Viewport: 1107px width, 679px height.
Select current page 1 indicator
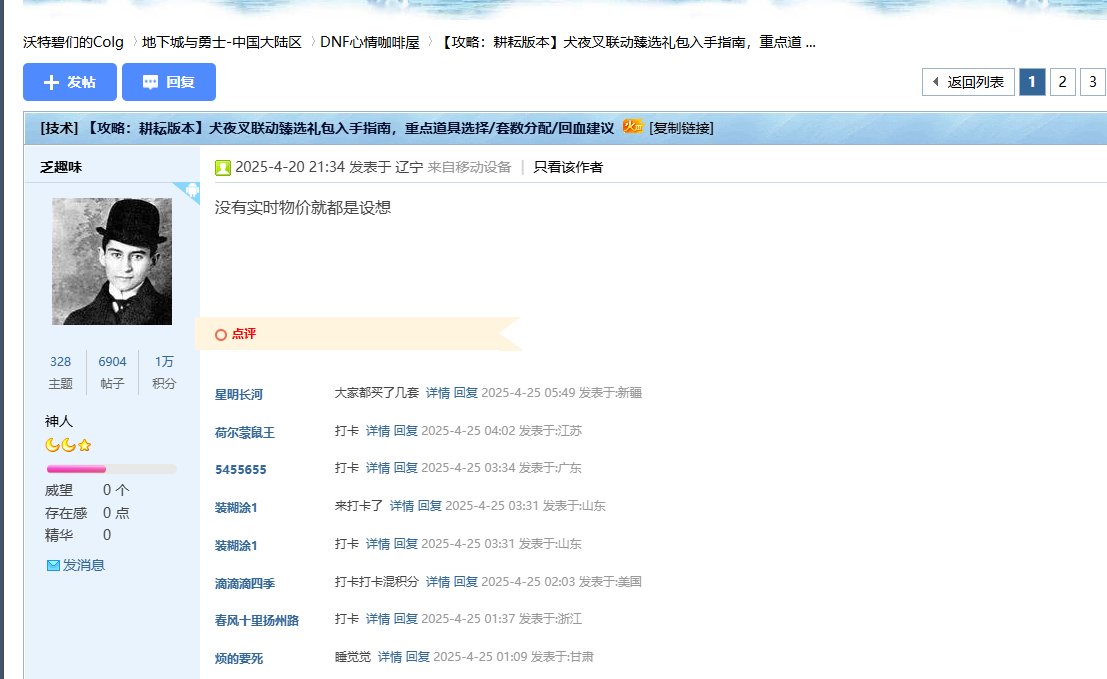(1031, 82)
